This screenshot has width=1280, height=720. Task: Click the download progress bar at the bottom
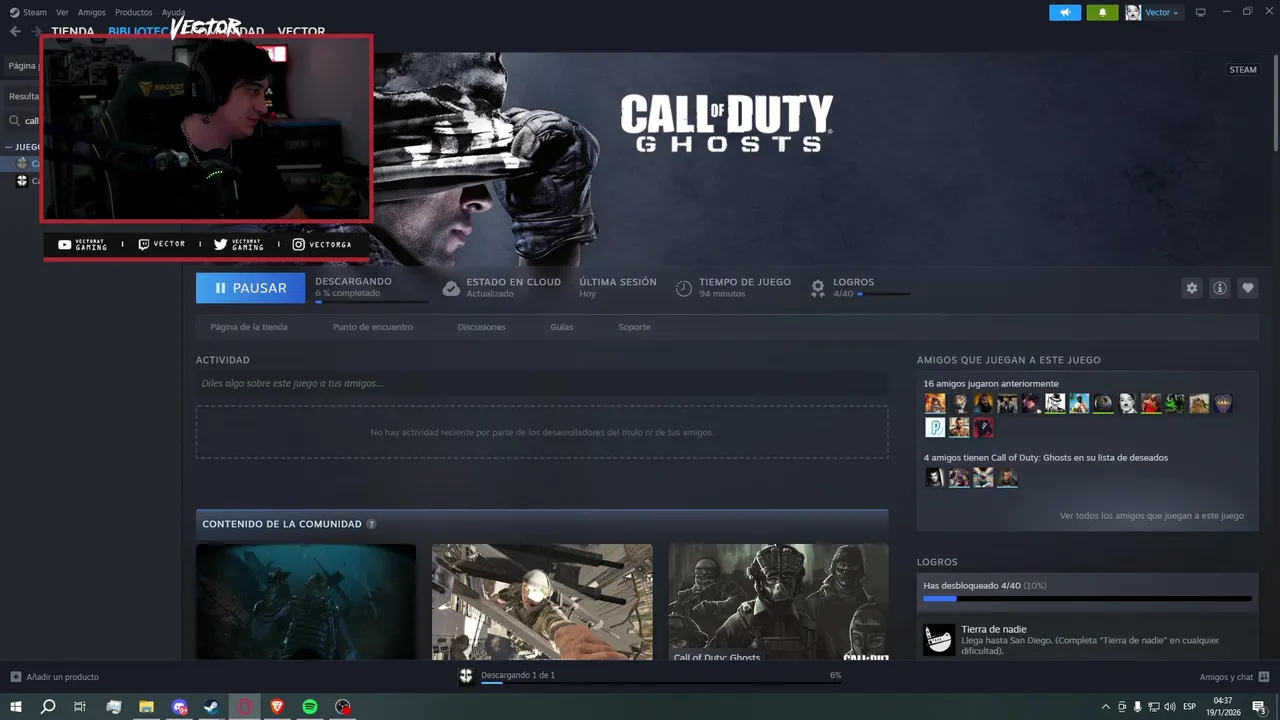tap(661, 683)
